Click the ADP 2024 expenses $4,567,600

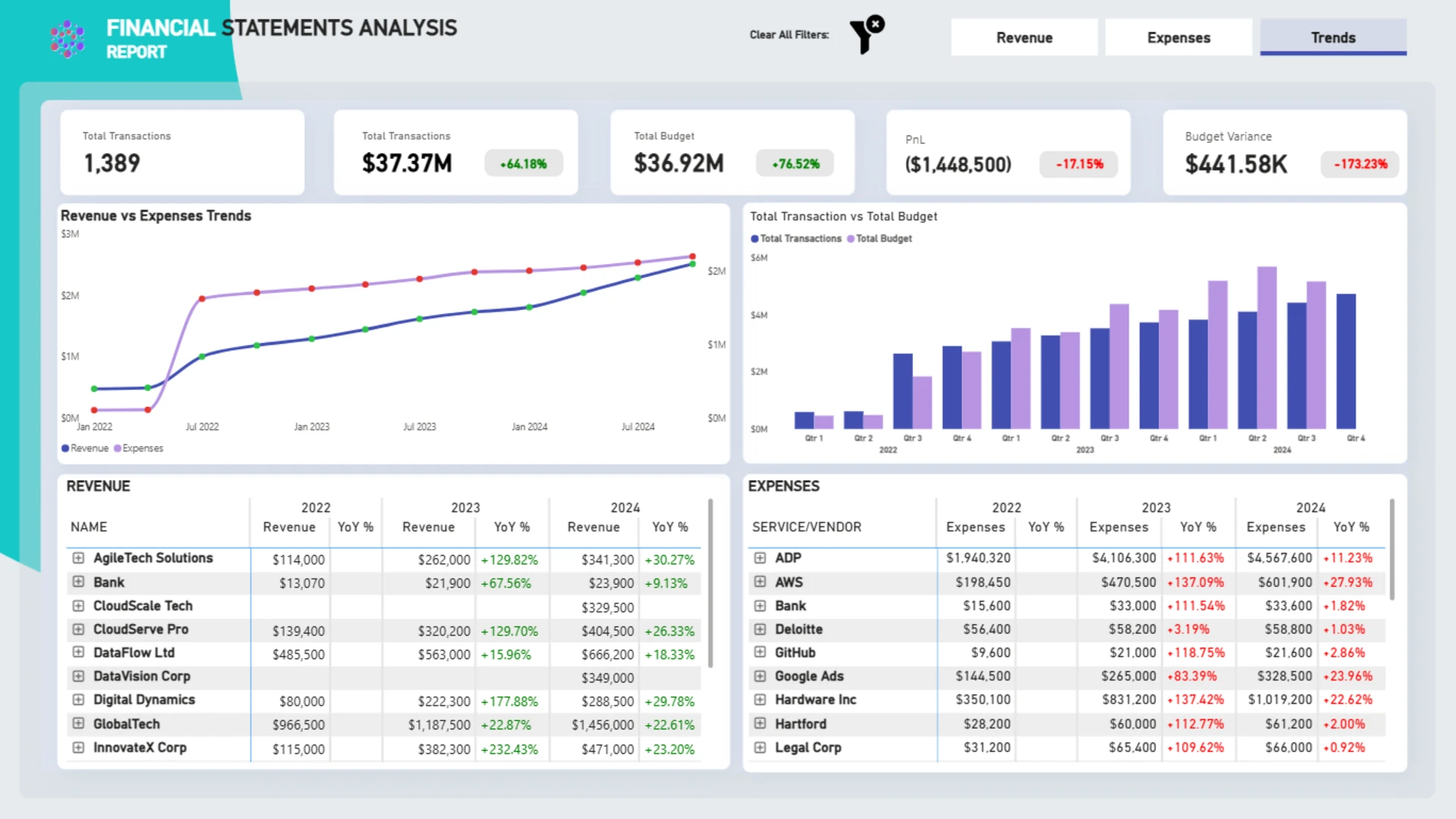coord(1279,558)
